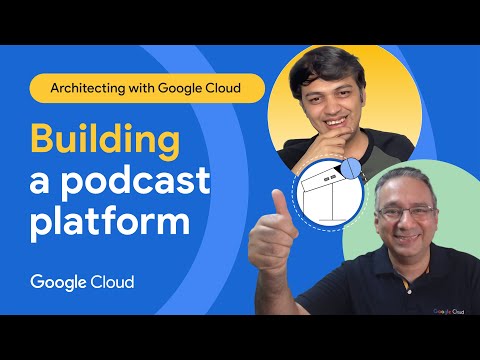Viewport: 480px width, 360px height.
Task: Click the small blue circle on diagram
Action: click(350, 168)
